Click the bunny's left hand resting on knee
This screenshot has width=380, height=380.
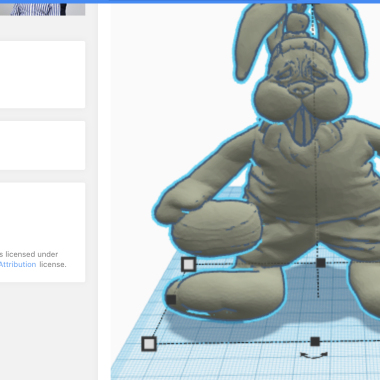[x=177, y=207]
